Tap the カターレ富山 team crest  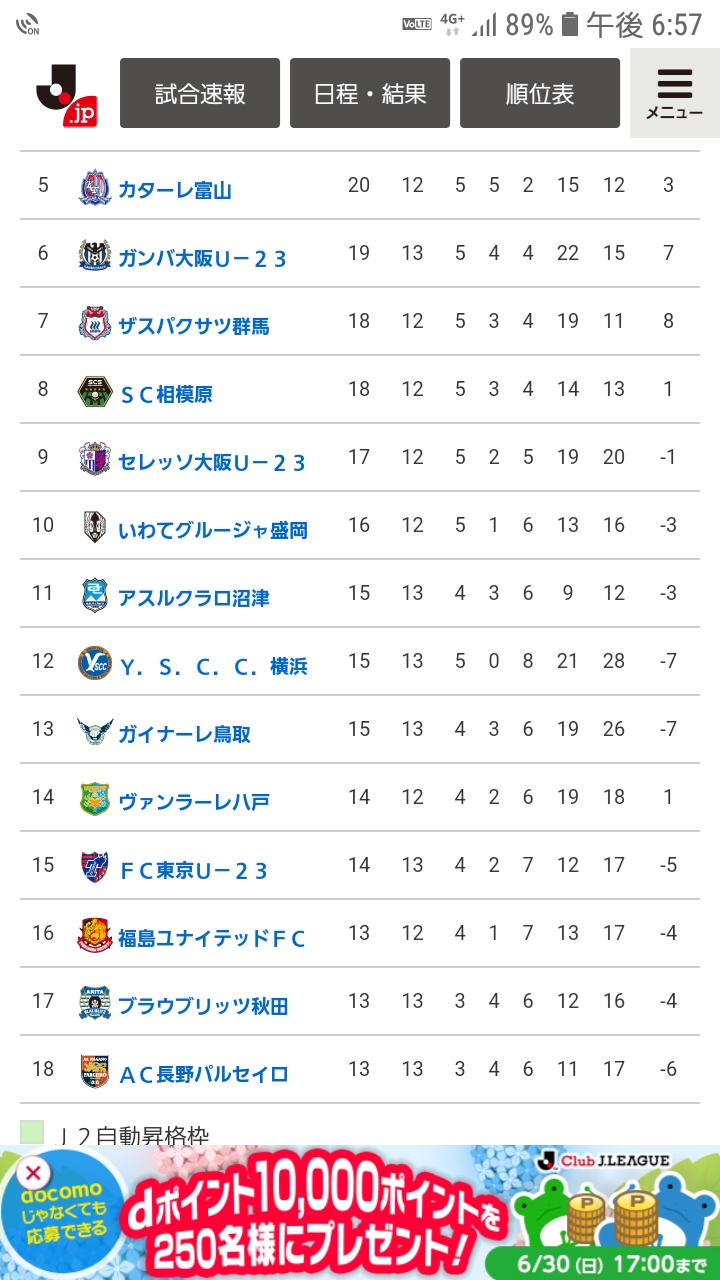point(95,188)
